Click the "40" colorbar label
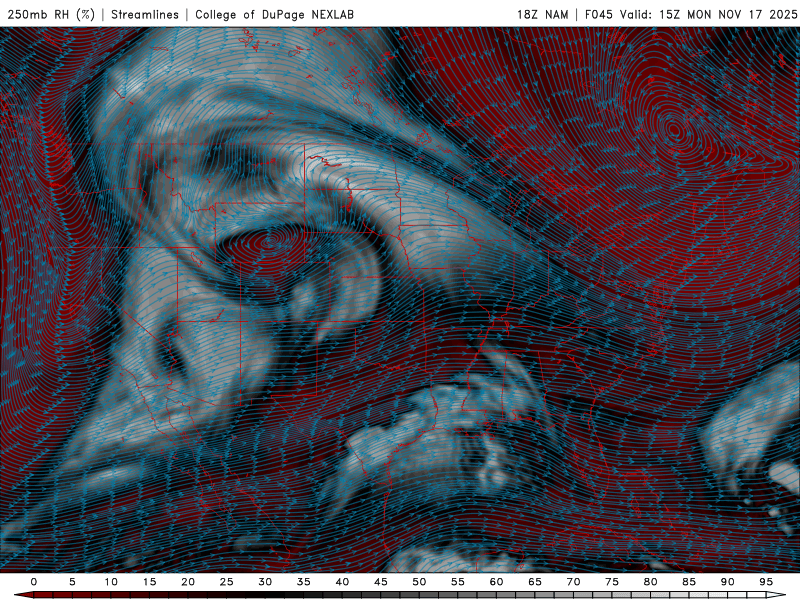 coord(342,582)
